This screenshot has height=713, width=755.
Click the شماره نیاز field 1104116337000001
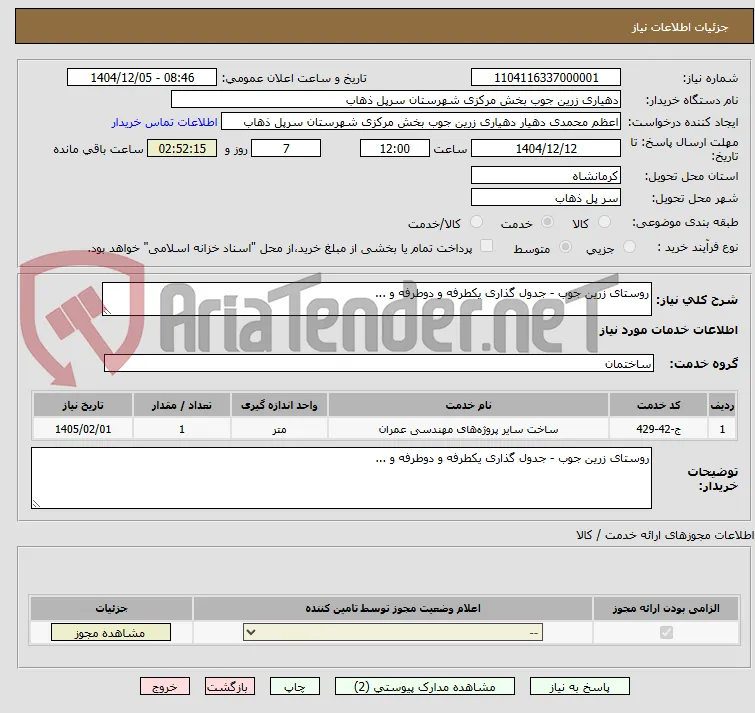click(546, 78)
